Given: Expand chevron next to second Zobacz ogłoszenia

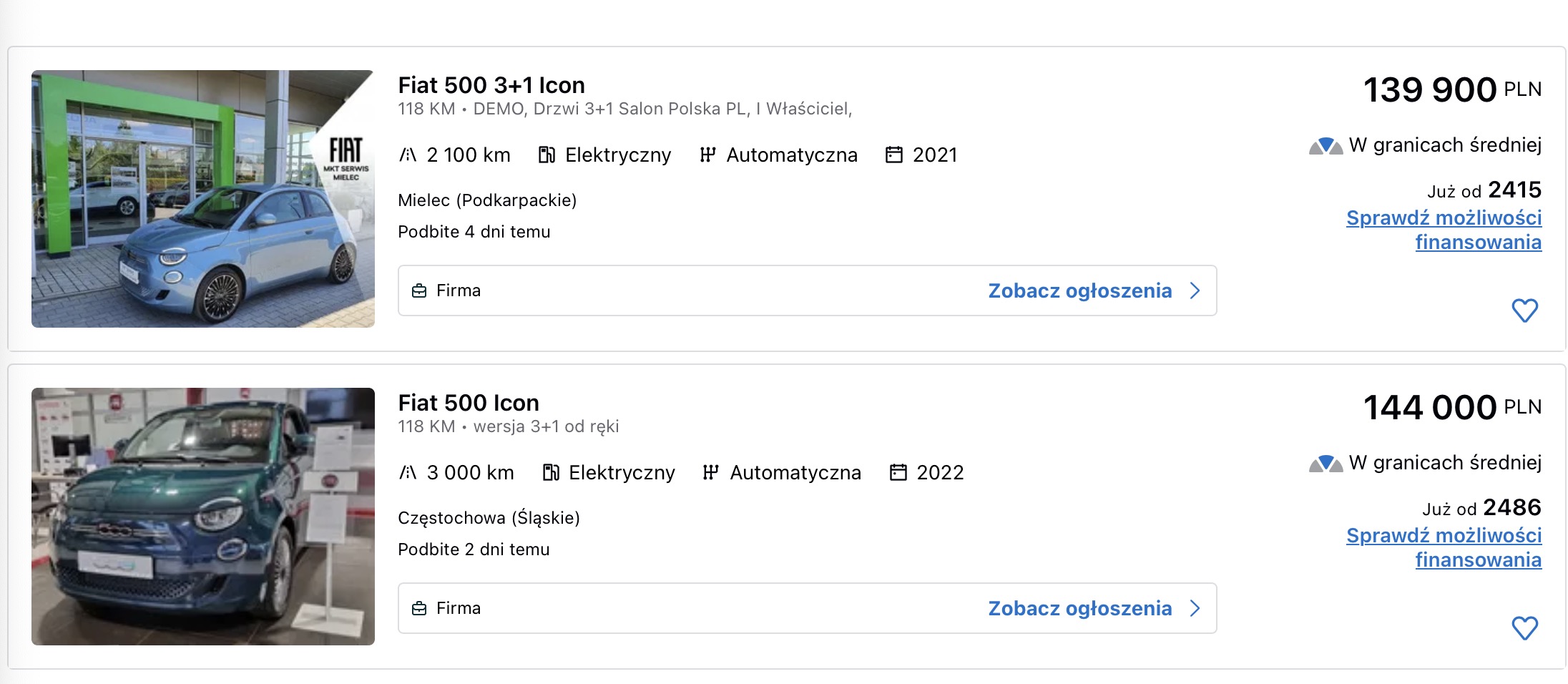Looking at the screenshot, I should coord(1195,608).
